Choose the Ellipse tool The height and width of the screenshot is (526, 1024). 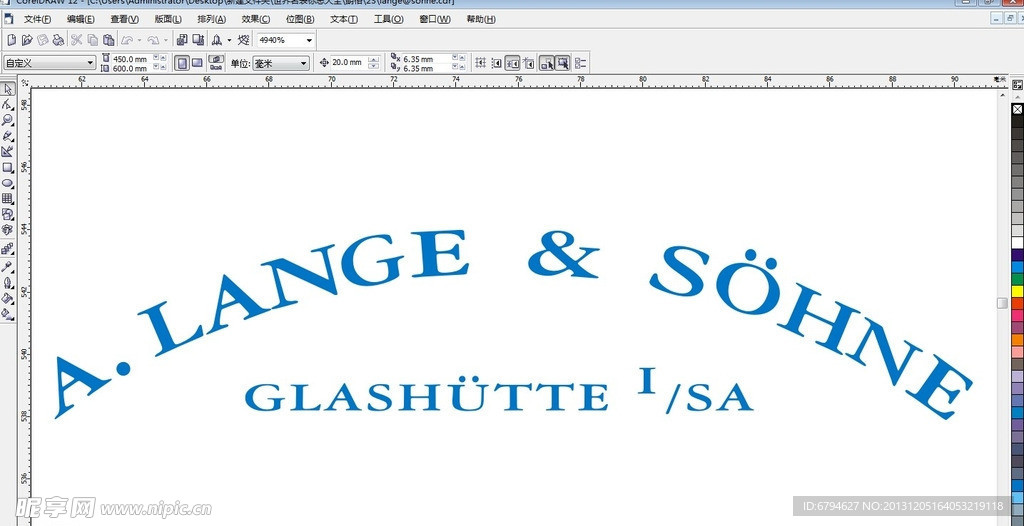pyautogui.click(x=7, y=184)
